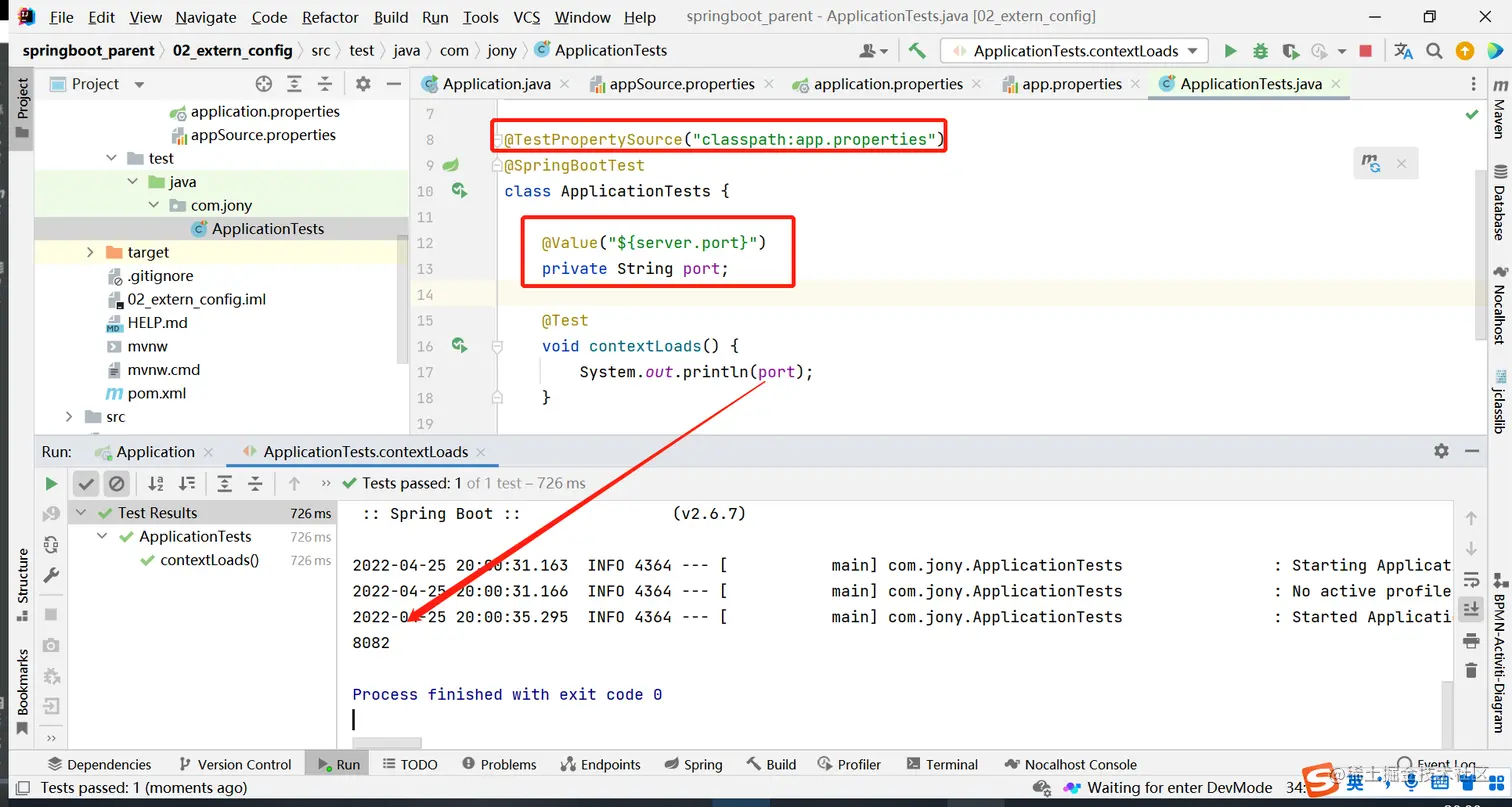
Task: Run ApplicationTests class from line 10 gutter
Action: [460, 190]
